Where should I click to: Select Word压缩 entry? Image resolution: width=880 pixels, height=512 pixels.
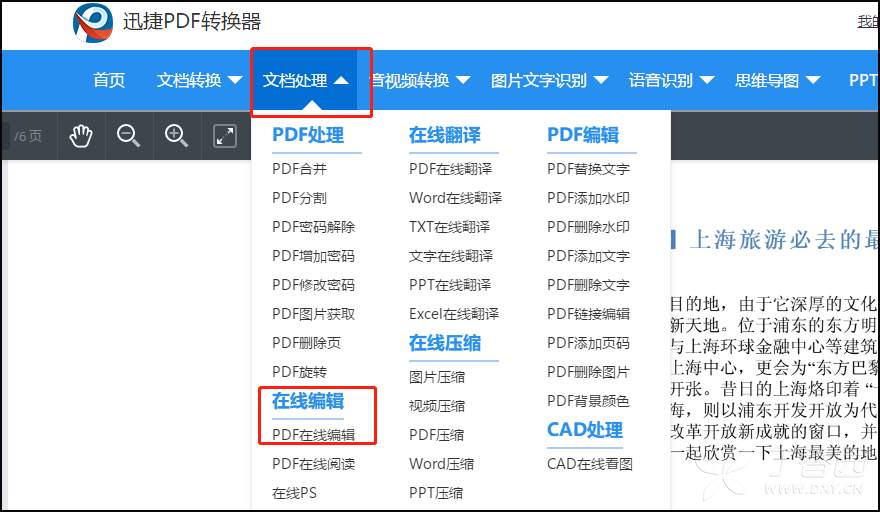tap(442, 464)
